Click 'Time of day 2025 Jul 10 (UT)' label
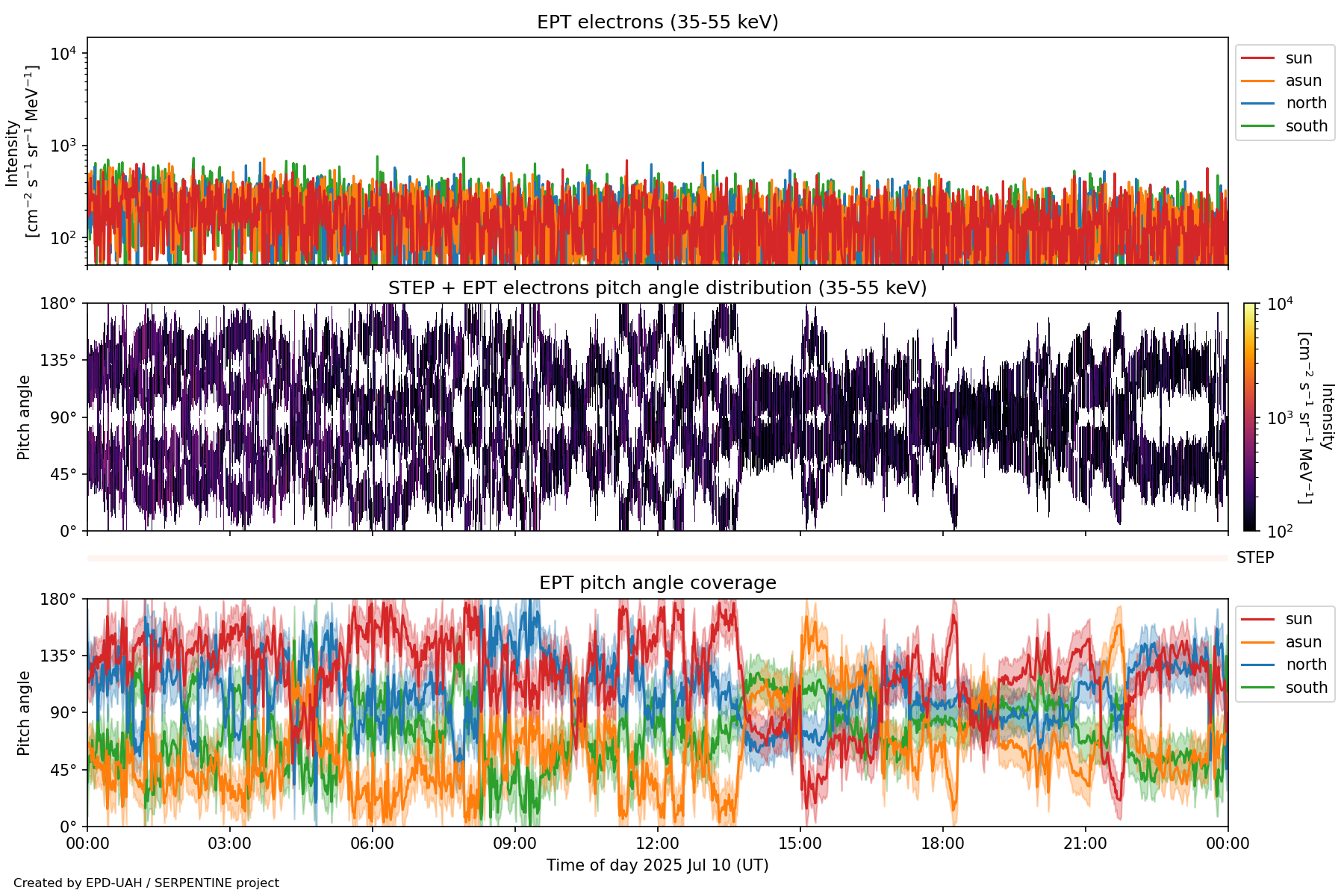This screenshot has height=896, width=1344. coord(657,865)
